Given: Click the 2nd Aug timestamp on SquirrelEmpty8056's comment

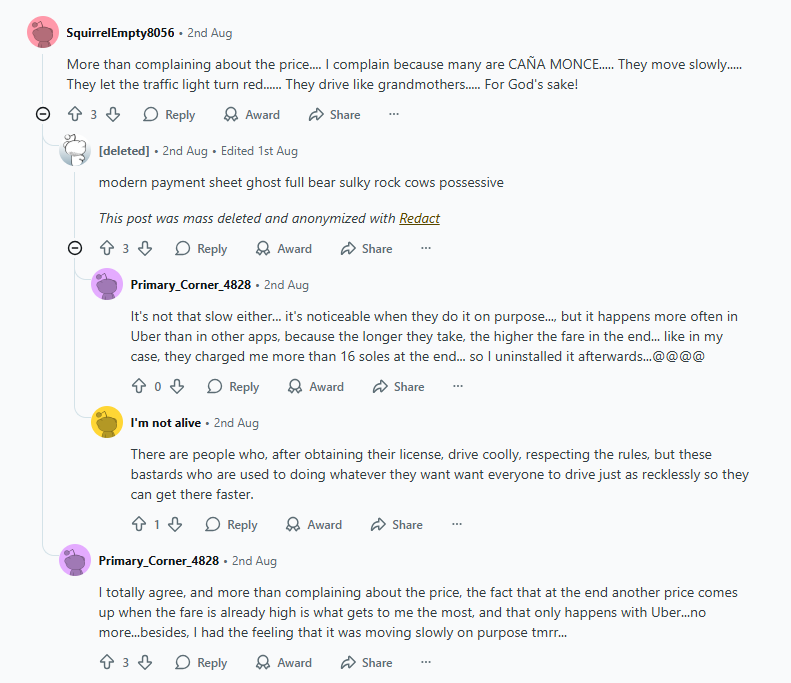Looking at the screenshot, I should (210, 33).
